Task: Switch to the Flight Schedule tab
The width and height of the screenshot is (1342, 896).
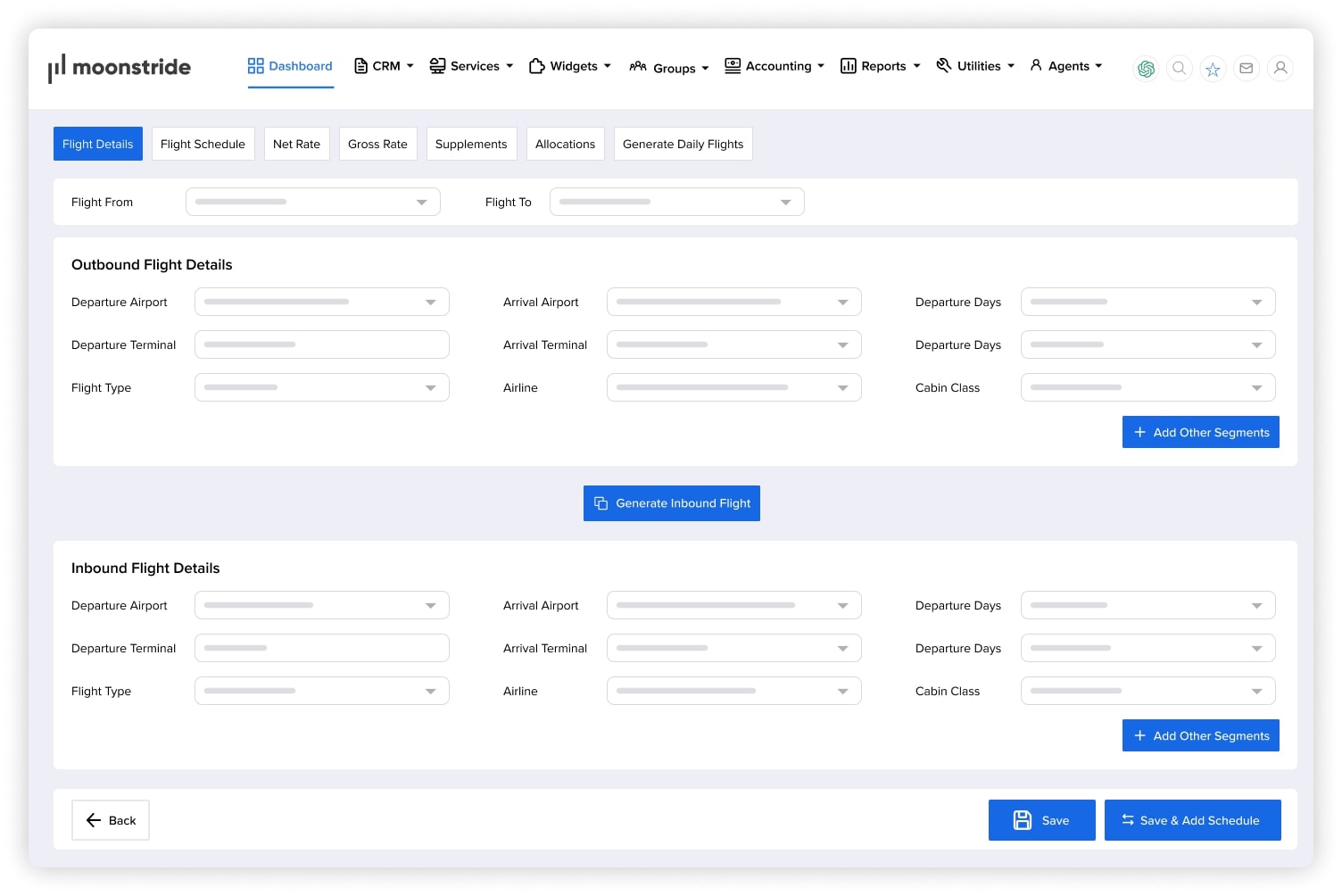Action: pos(203,144)
